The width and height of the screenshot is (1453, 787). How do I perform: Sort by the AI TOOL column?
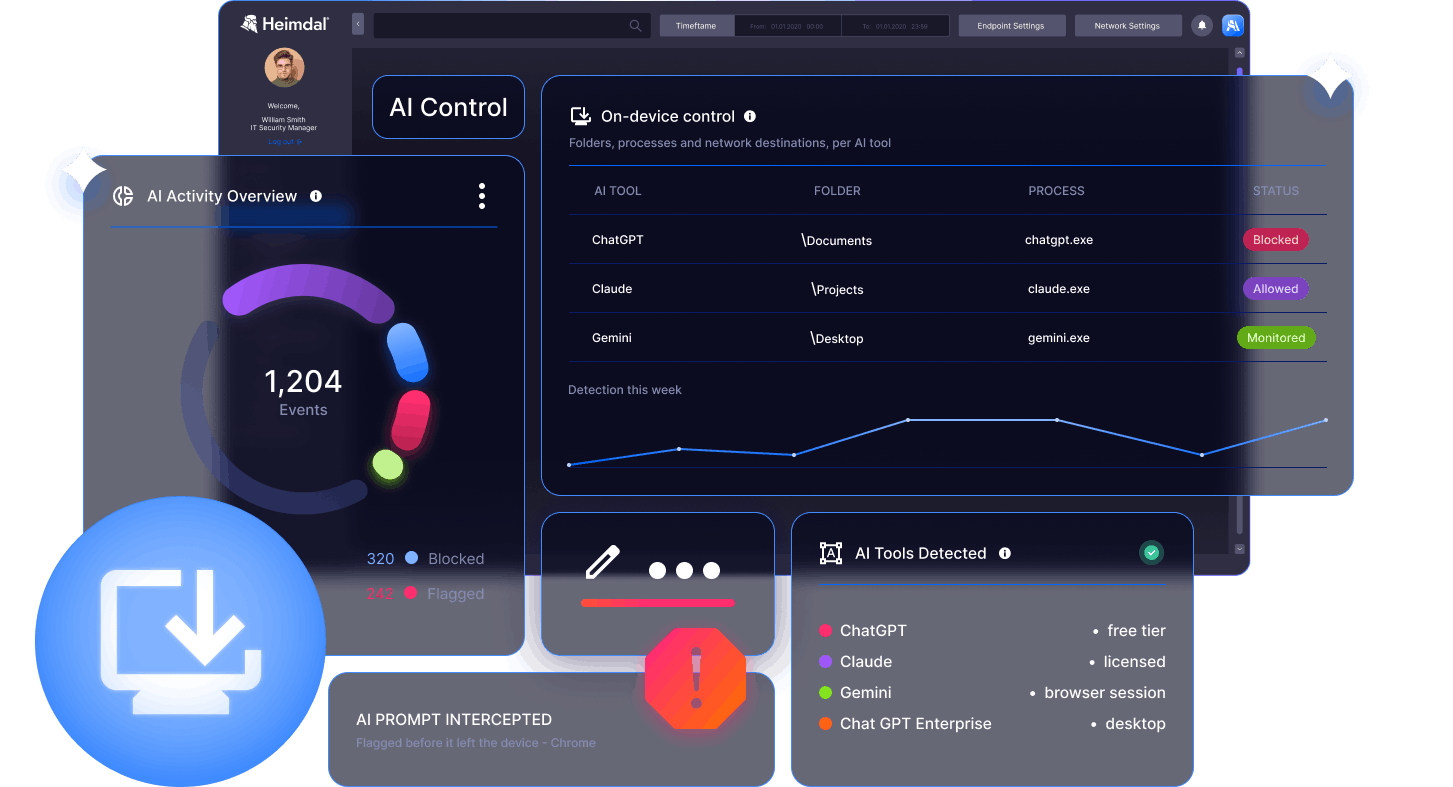coord(618,191)
